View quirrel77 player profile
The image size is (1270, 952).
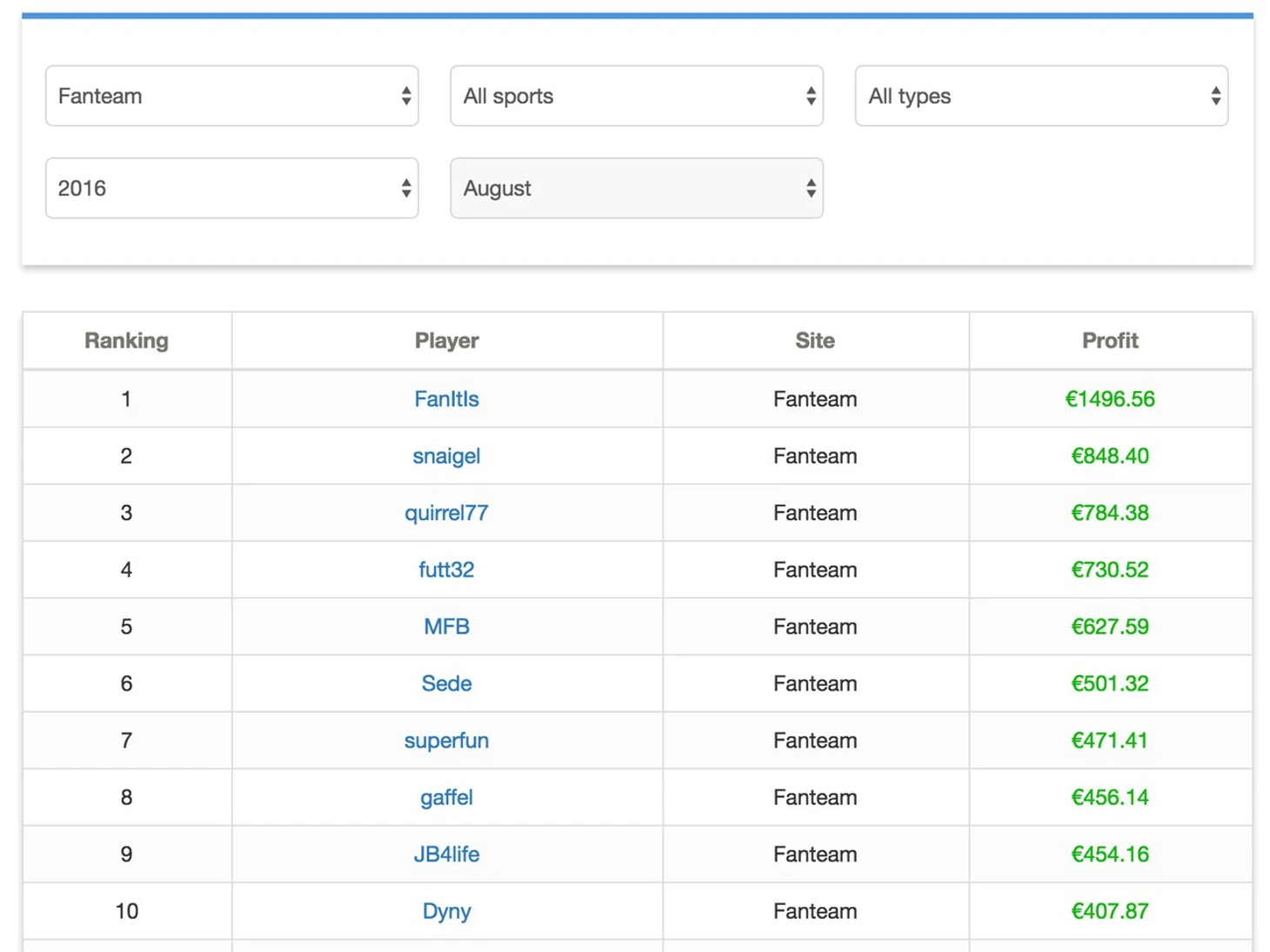pyautogui.click(x=446, y=513)
